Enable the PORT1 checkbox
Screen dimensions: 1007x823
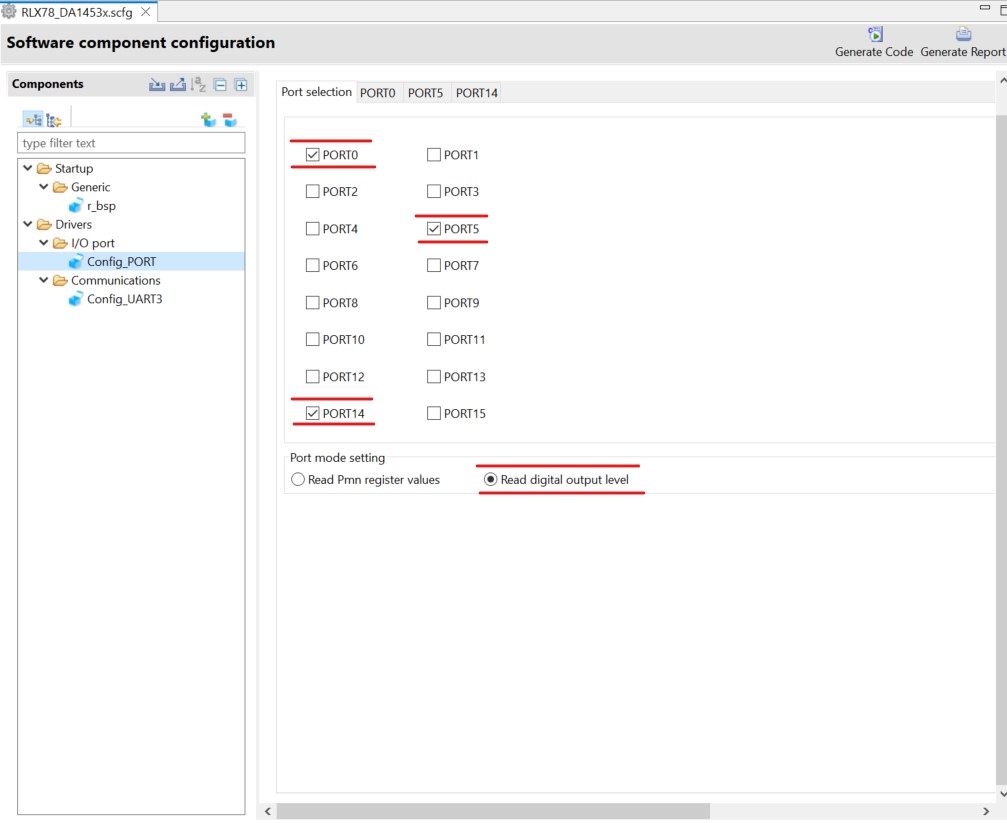(x=433, y=155)
